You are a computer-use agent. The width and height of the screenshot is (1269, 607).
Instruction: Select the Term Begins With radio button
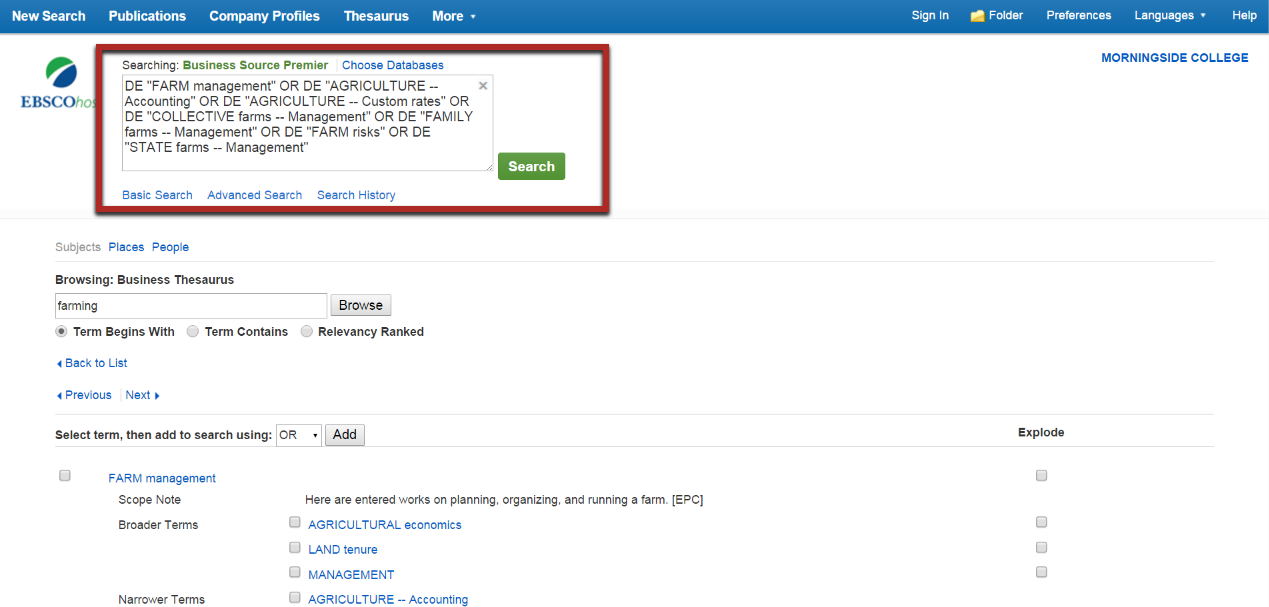click(62, 331)
